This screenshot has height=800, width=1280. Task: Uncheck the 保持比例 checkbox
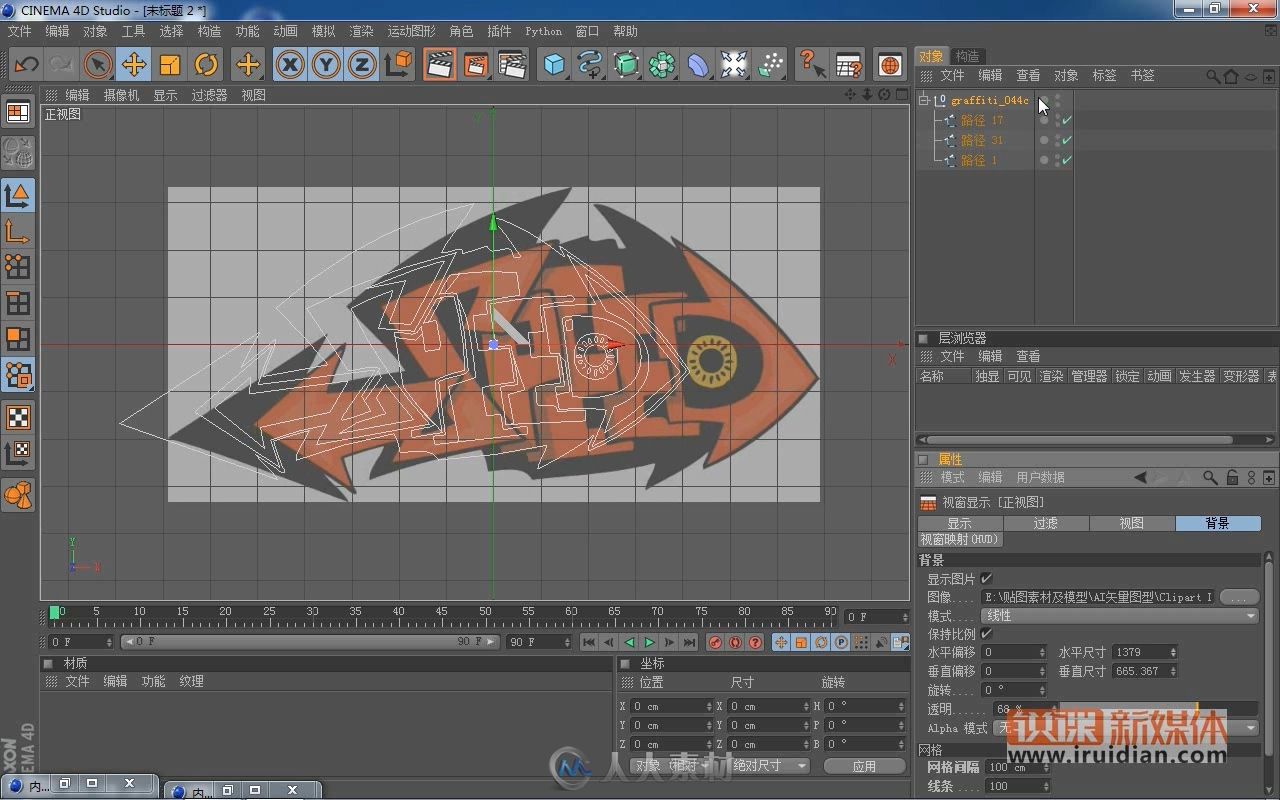point(987,633)
